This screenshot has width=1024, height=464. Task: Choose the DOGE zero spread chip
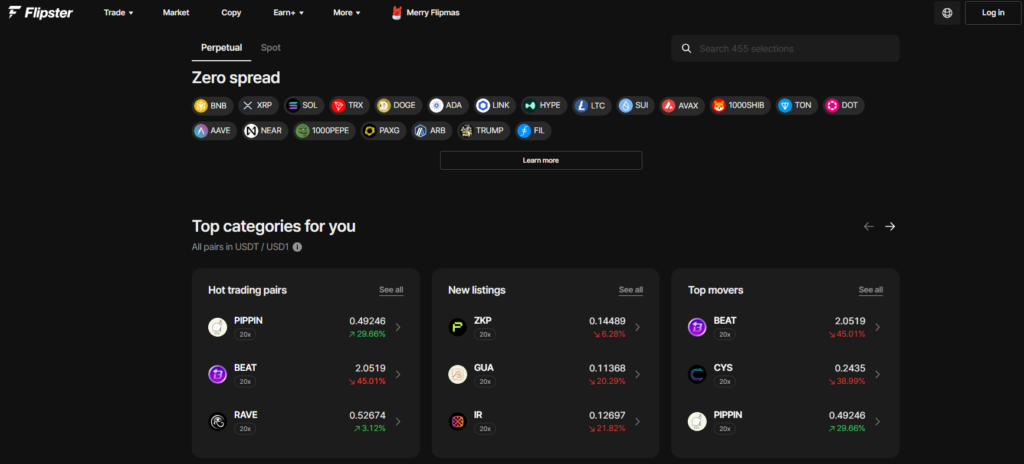tap(397, 105)
